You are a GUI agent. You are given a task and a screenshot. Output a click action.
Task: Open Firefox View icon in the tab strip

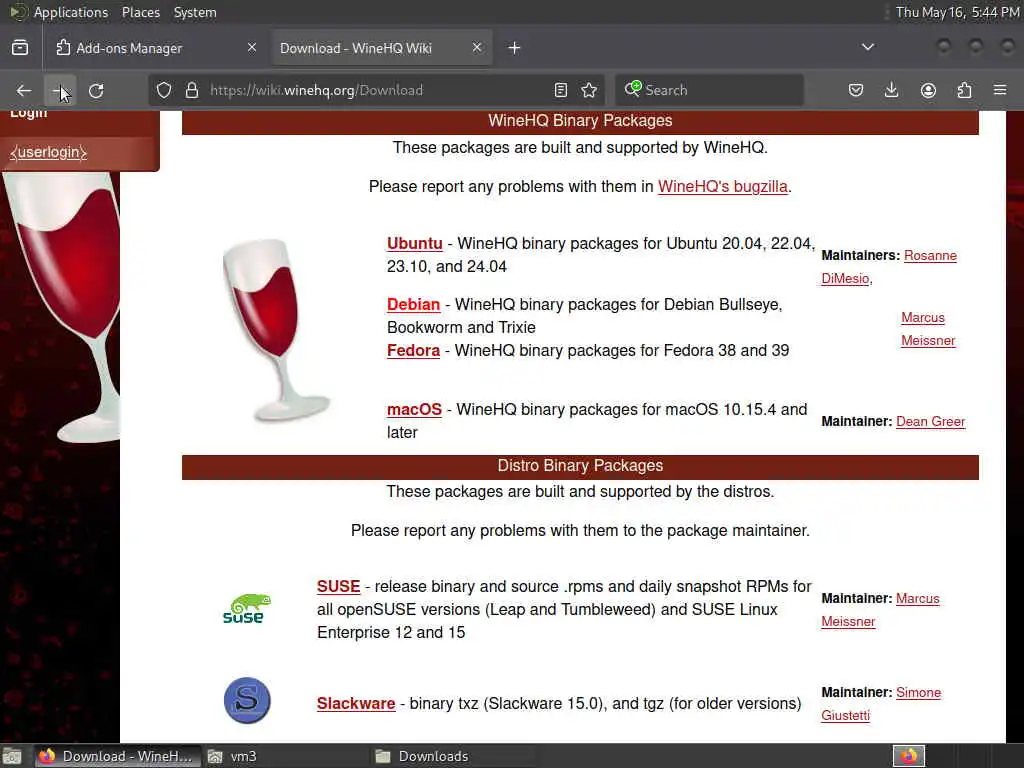[x=20, y=48]
